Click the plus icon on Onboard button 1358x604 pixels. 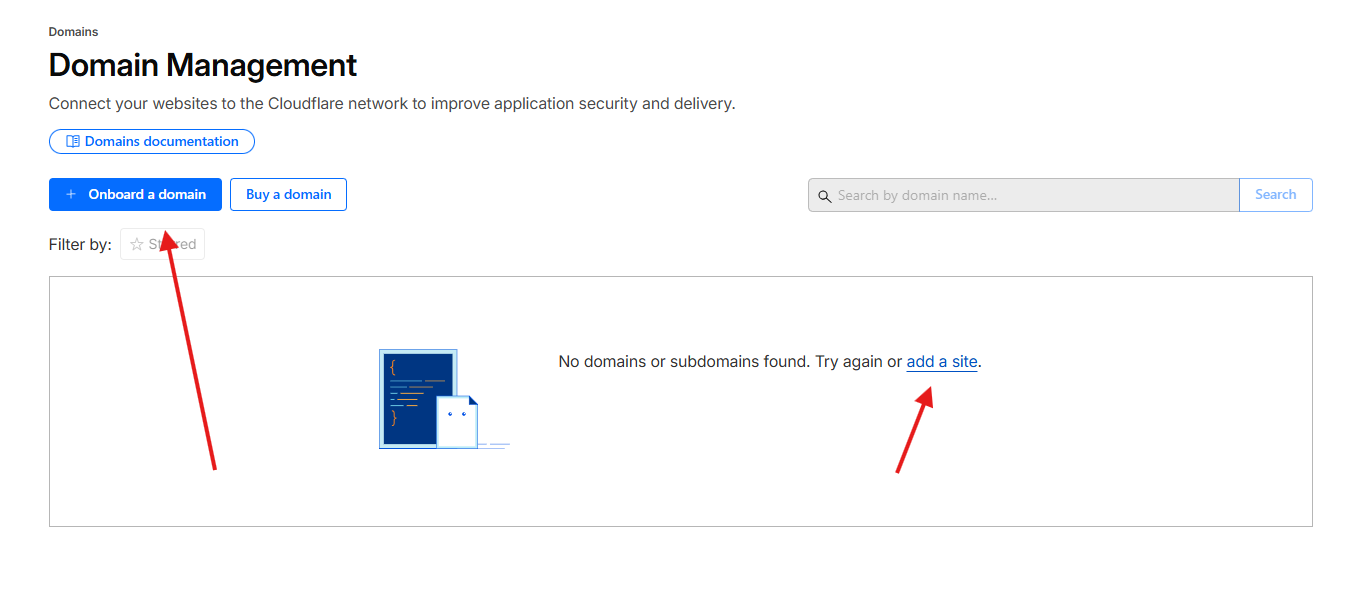(71, 195)
